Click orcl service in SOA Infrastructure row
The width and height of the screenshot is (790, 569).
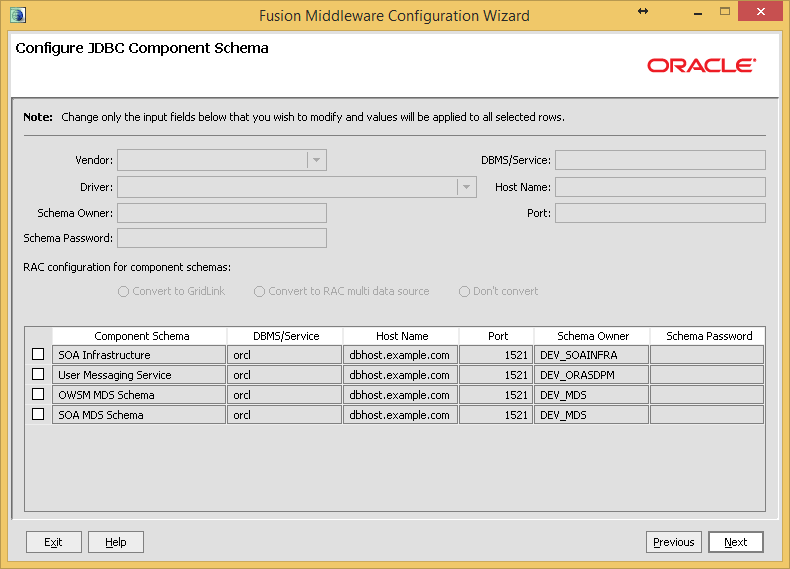point(285,355)
